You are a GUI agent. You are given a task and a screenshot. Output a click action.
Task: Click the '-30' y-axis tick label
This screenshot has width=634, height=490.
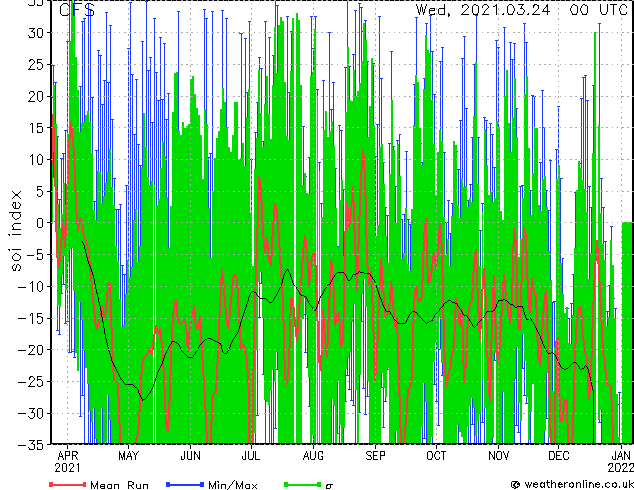pos(31,413)
